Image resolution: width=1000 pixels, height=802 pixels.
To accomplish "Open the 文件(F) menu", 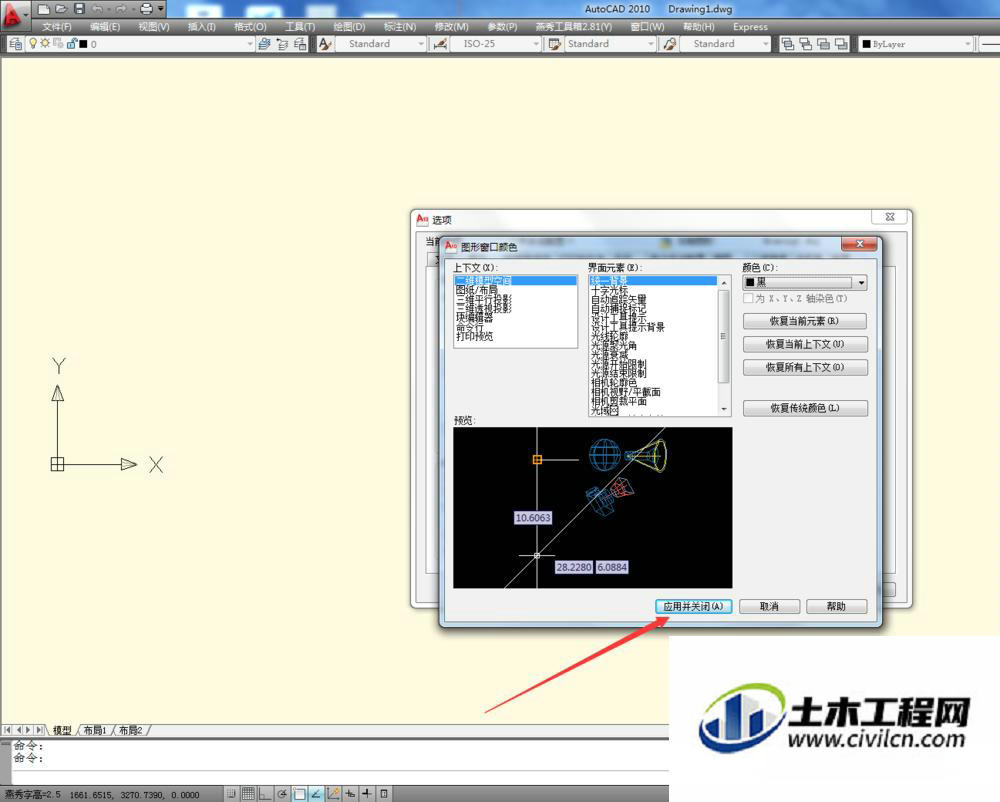I will click(x=57, y=27).
